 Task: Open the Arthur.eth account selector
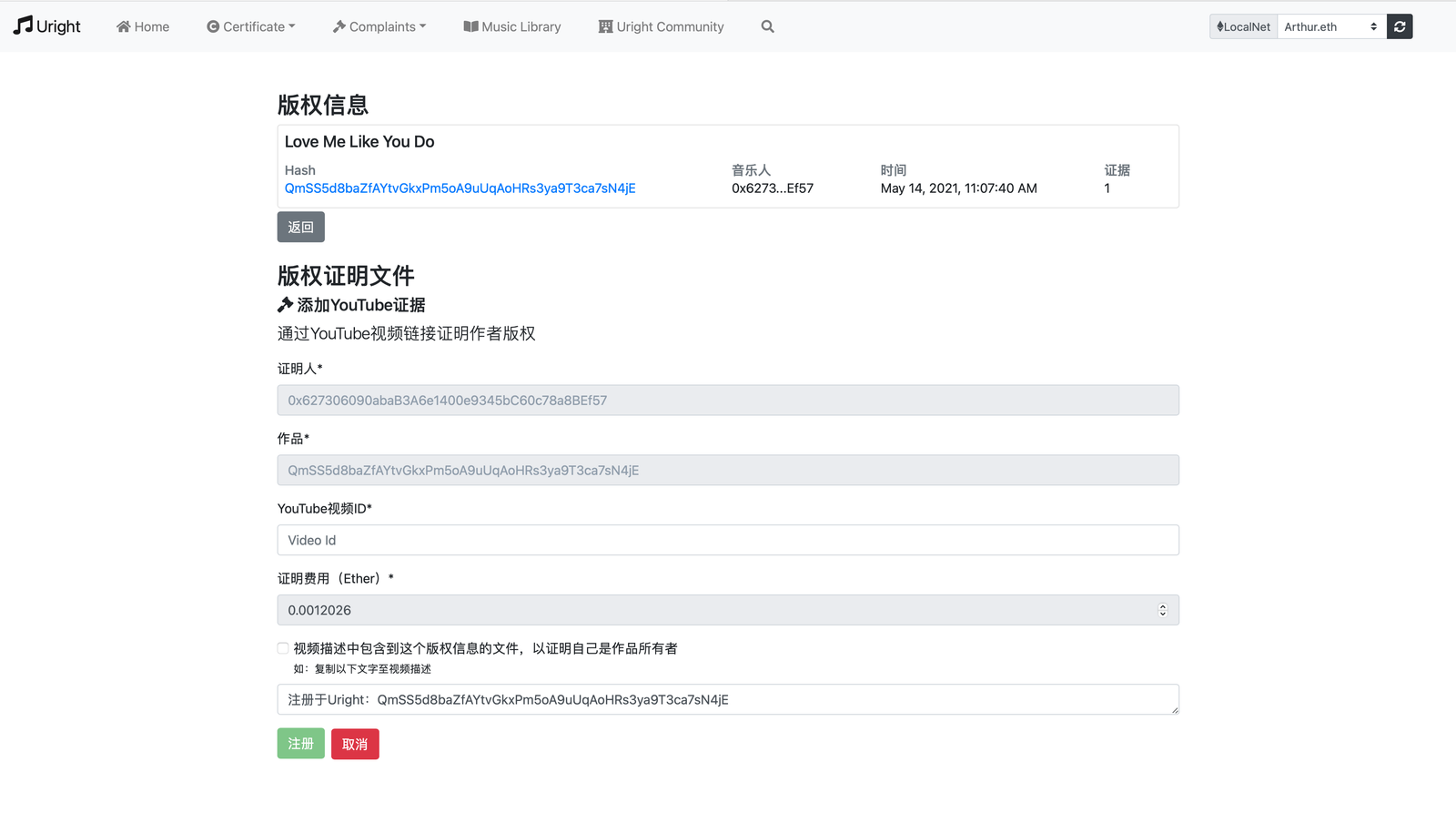click(1331, 26)
